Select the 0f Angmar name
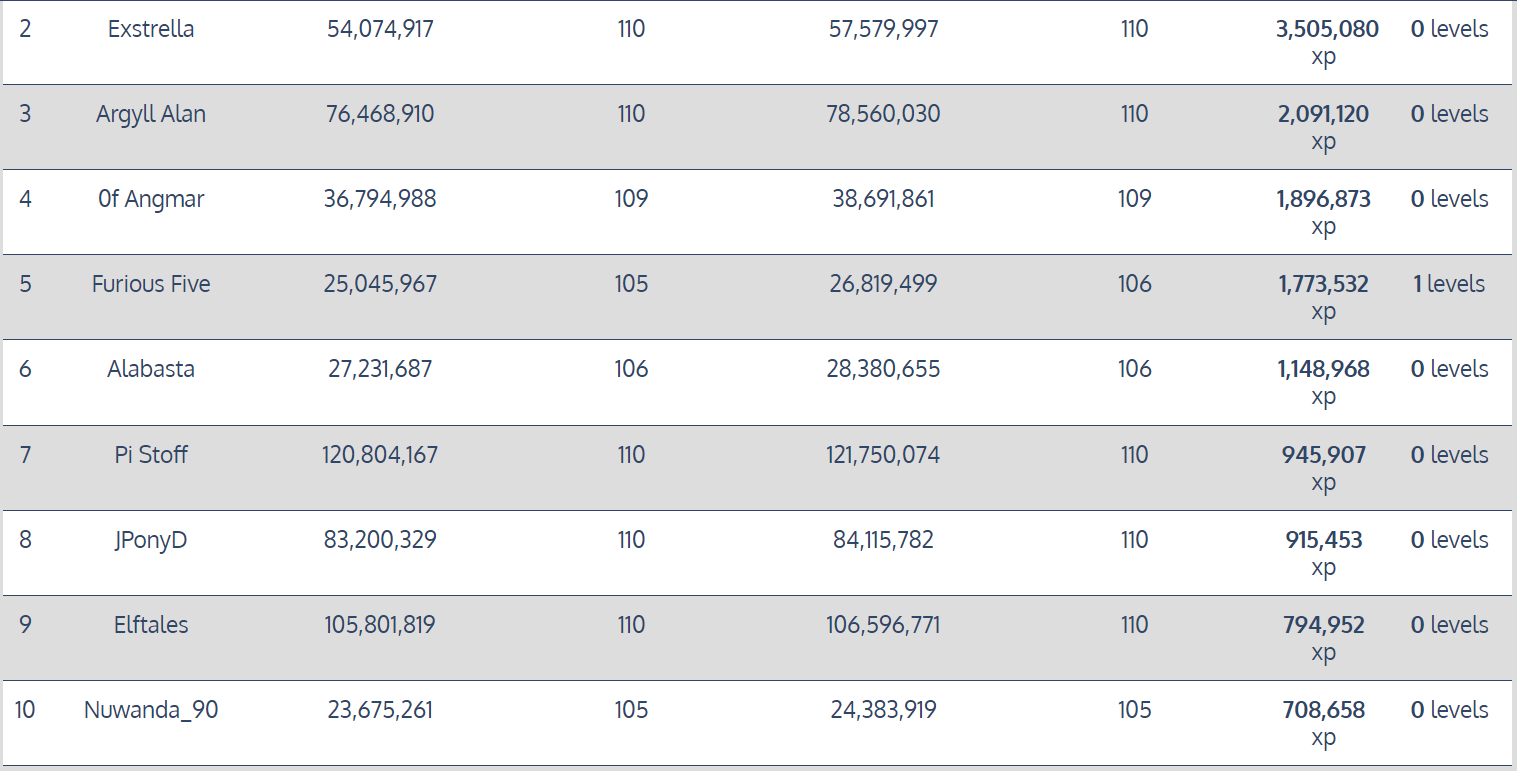This screenshot has width=1517, height=771. [151, 199]
